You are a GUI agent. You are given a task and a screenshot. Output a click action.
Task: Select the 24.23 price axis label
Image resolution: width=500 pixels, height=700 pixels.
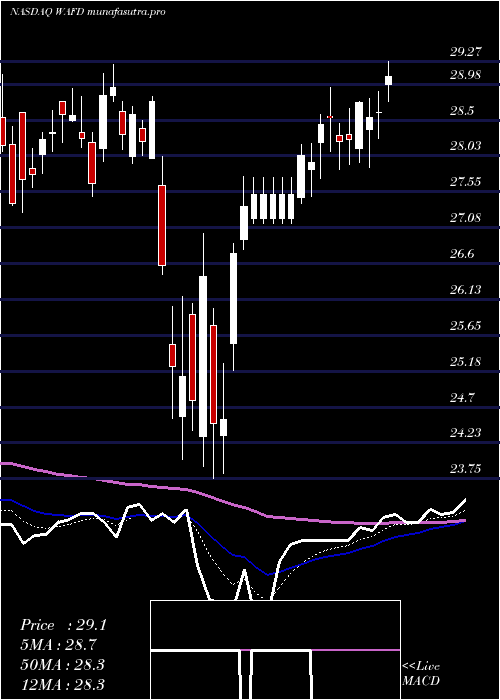[466, 433]
